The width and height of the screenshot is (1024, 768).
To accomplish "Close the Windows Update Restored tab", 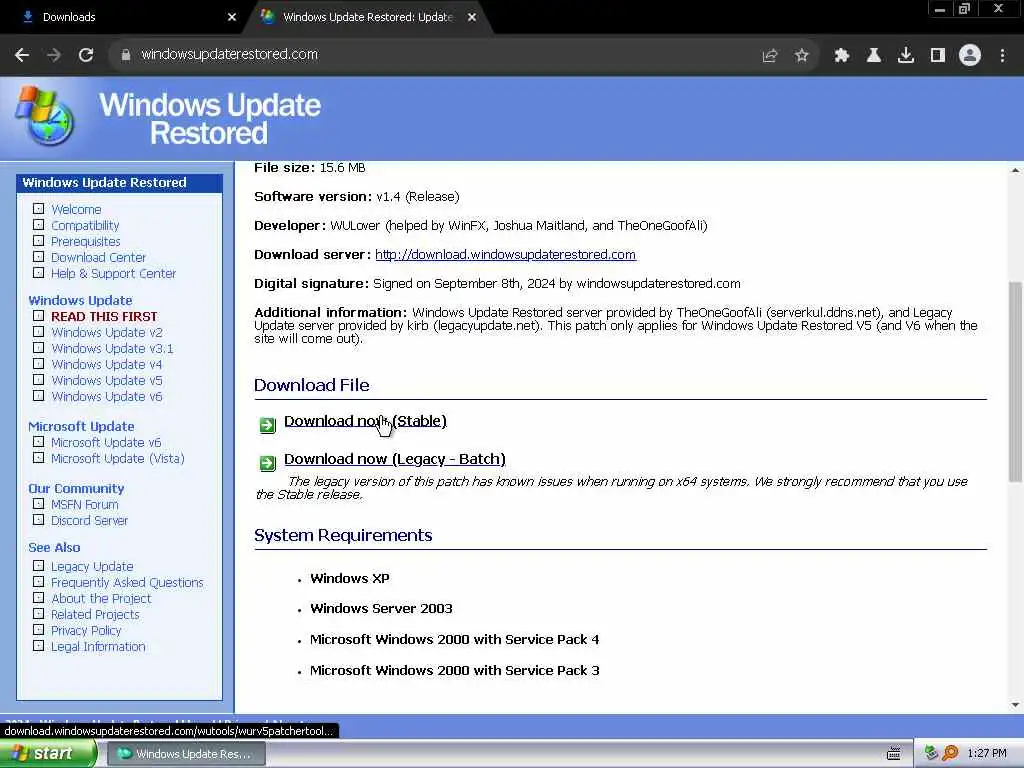I will [472, 17].
